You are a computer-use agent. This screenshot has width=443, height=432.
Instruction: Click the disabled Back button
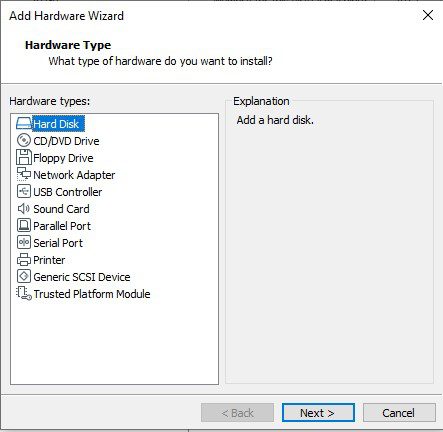(x=237, y=413)
